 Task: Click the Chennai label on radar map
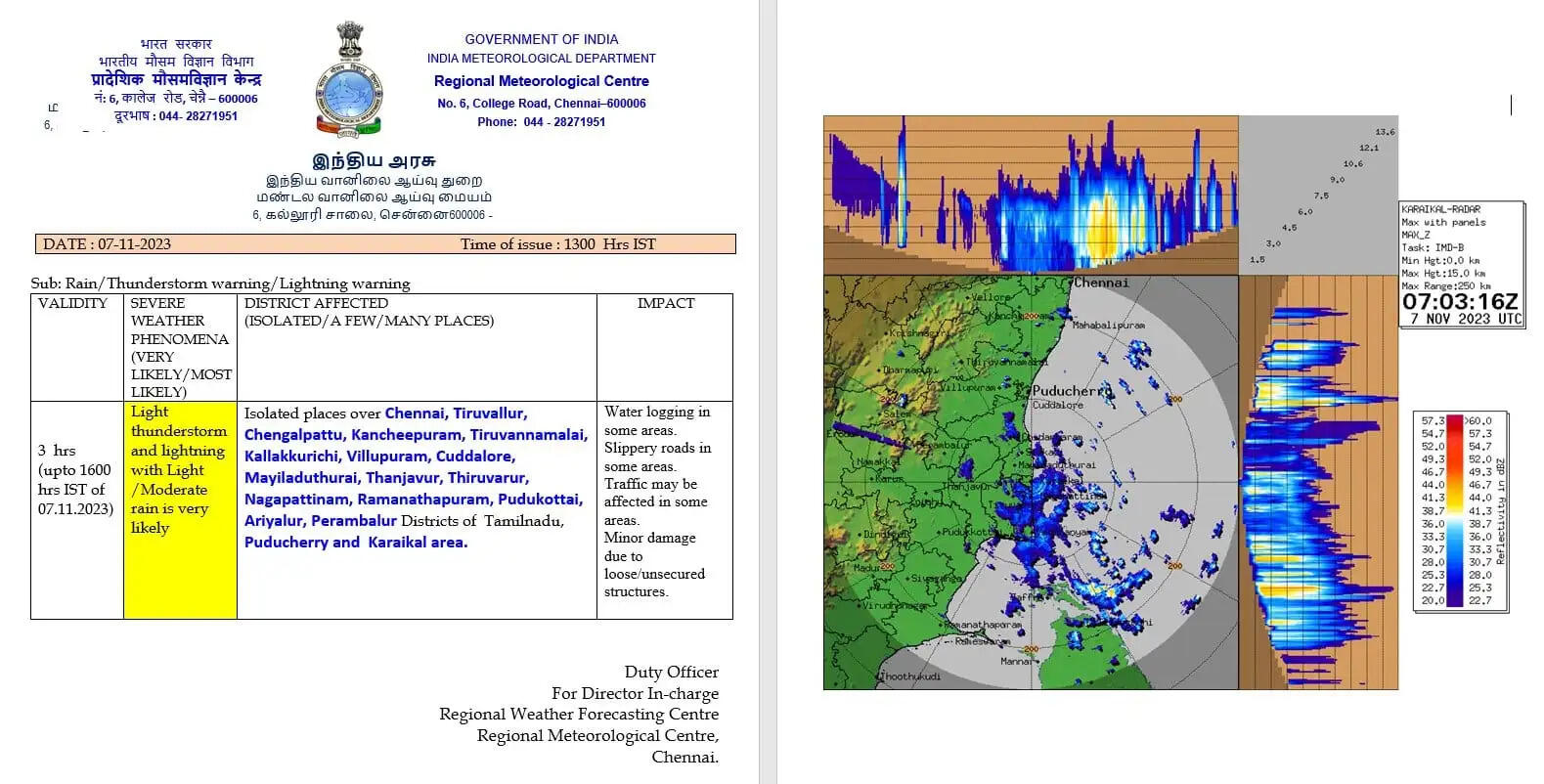click(1101, 283)
